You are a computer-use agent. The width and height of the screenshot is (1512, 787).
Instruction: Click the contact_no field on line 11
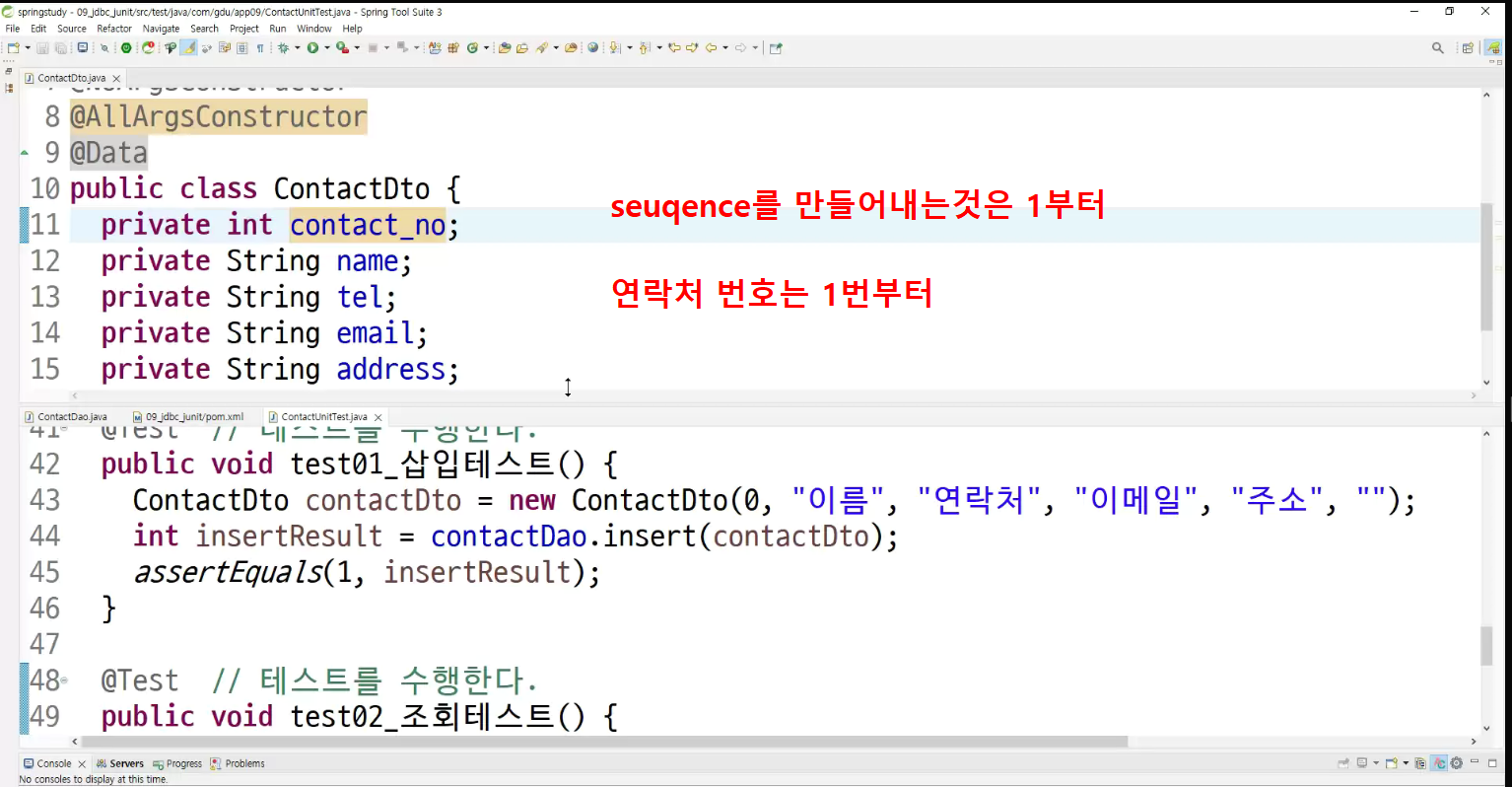368,225
